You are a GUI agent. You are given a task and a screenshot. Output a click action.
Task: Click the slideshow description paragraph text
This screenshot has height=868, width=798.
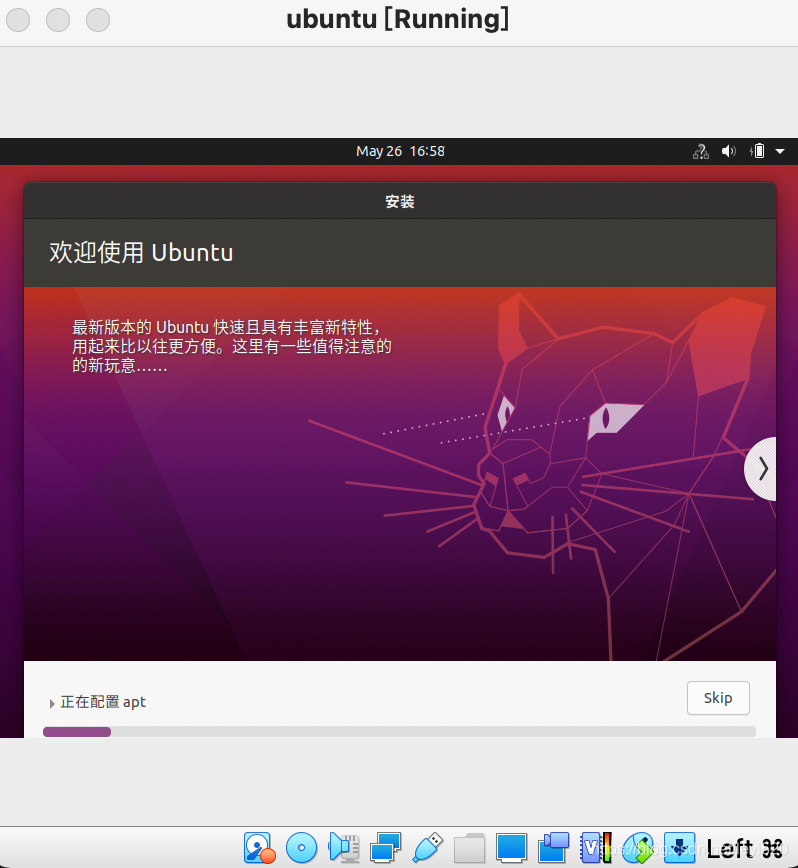point(232,347)
